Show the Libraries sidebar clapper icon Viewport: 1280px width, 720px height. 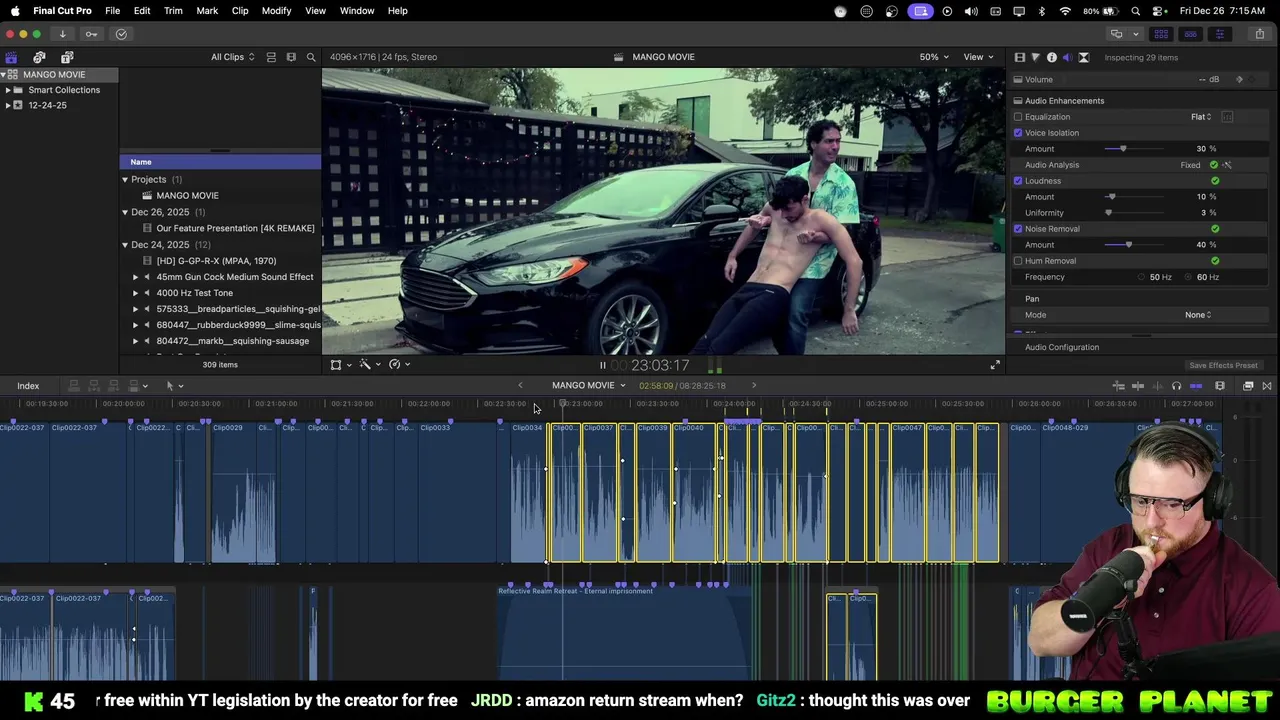11,57
